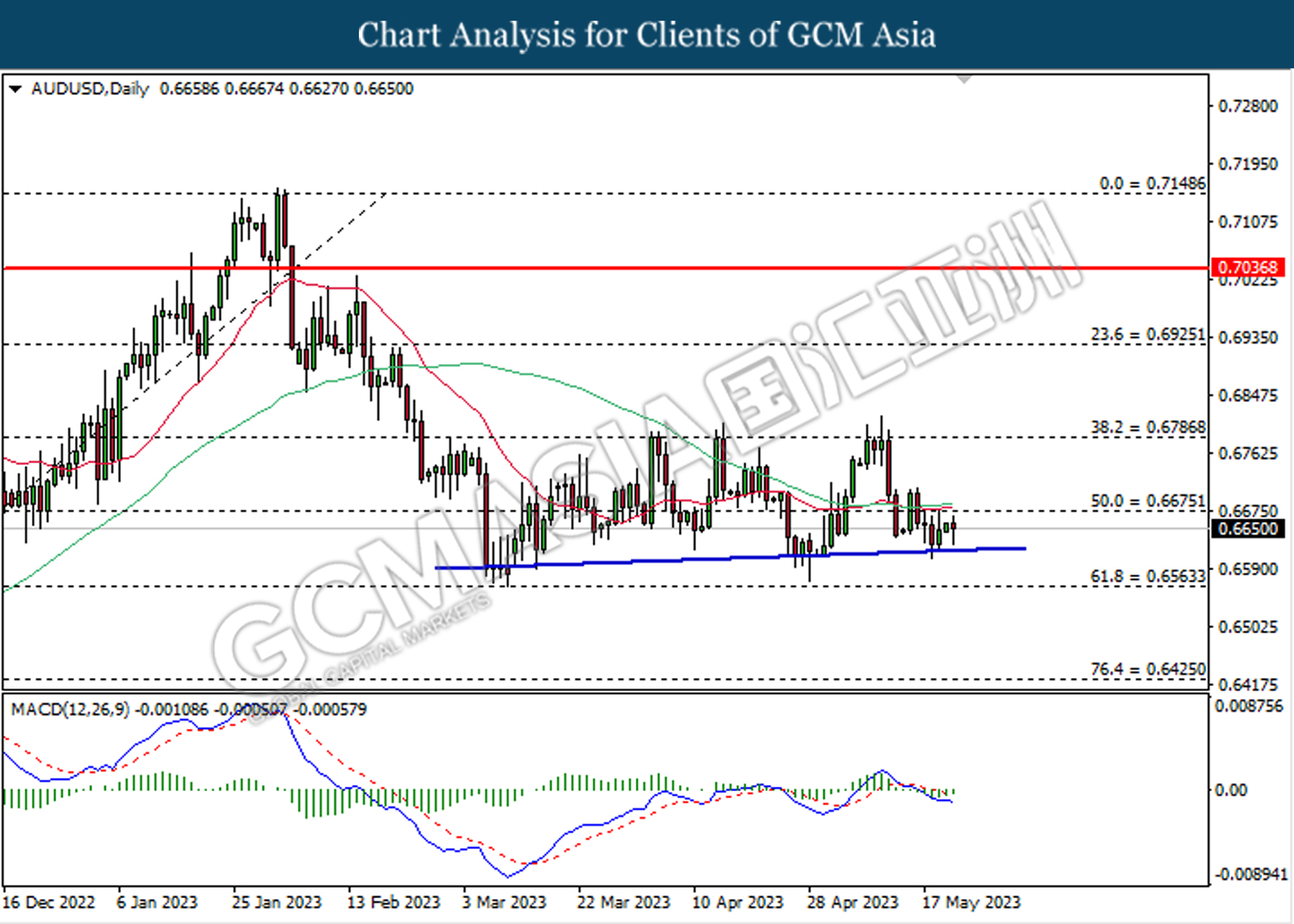Click the 17 May 2023 date label
The height and width of the screenshot is (924, 1294).
click(x=971, y=902)
